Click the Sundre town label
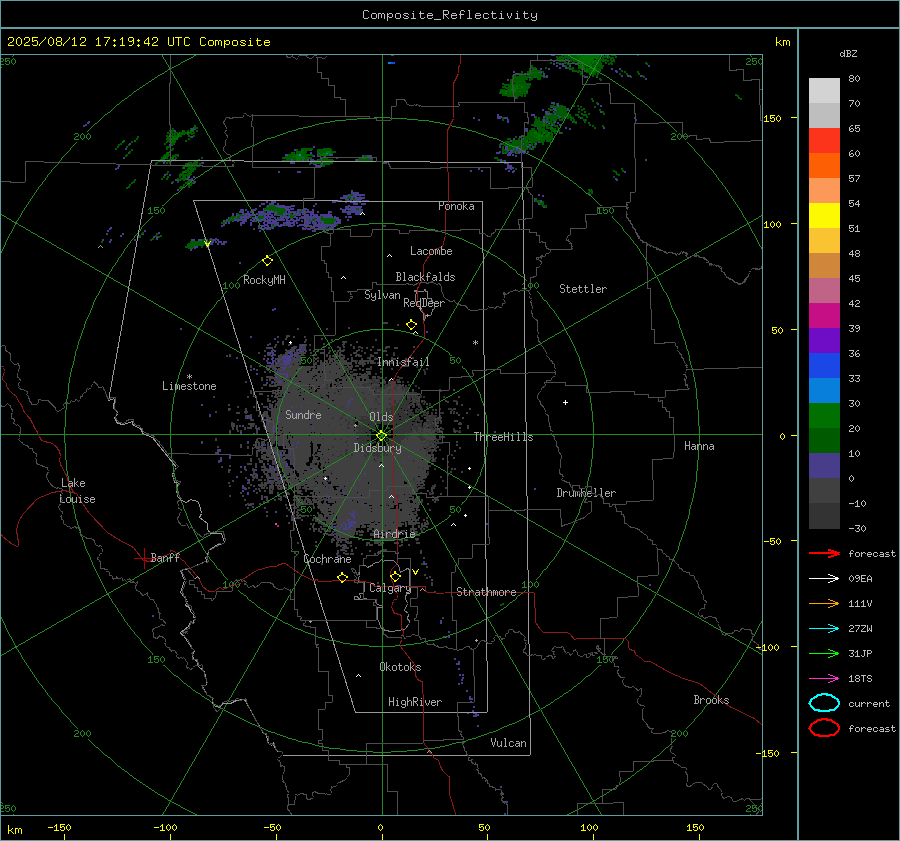Image resolution: width=900 pixels, height=841 pixels. [x=303, y=414]
